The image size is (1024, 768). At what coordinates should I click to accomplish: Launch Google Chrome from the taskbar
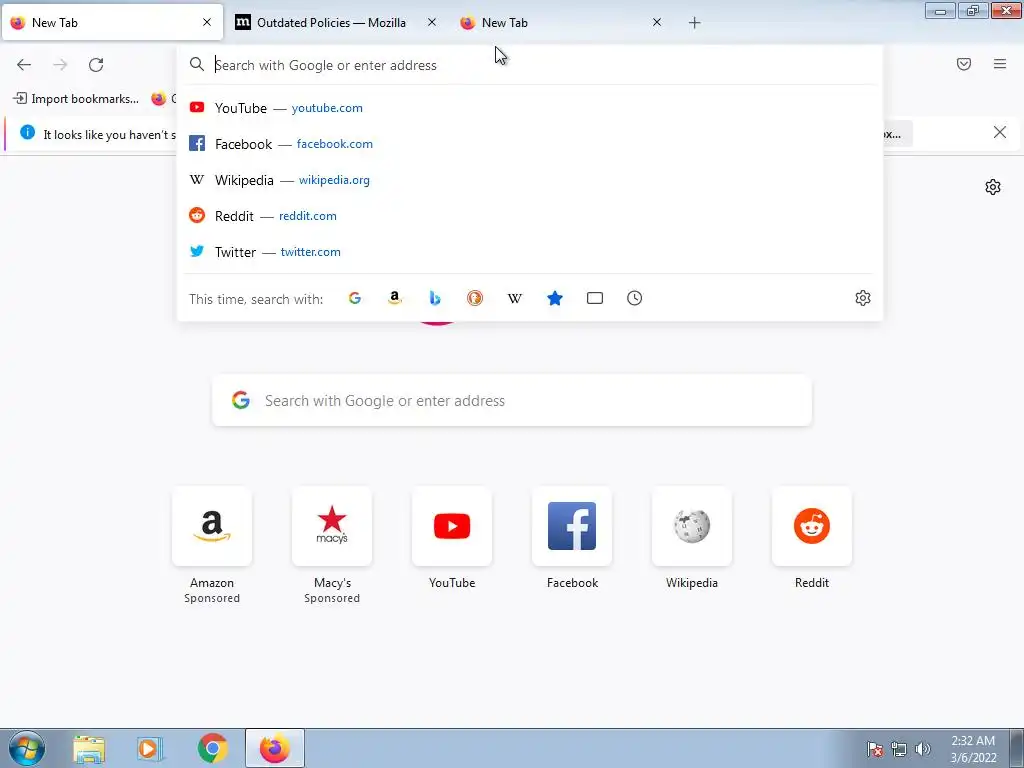coord(212,748)
